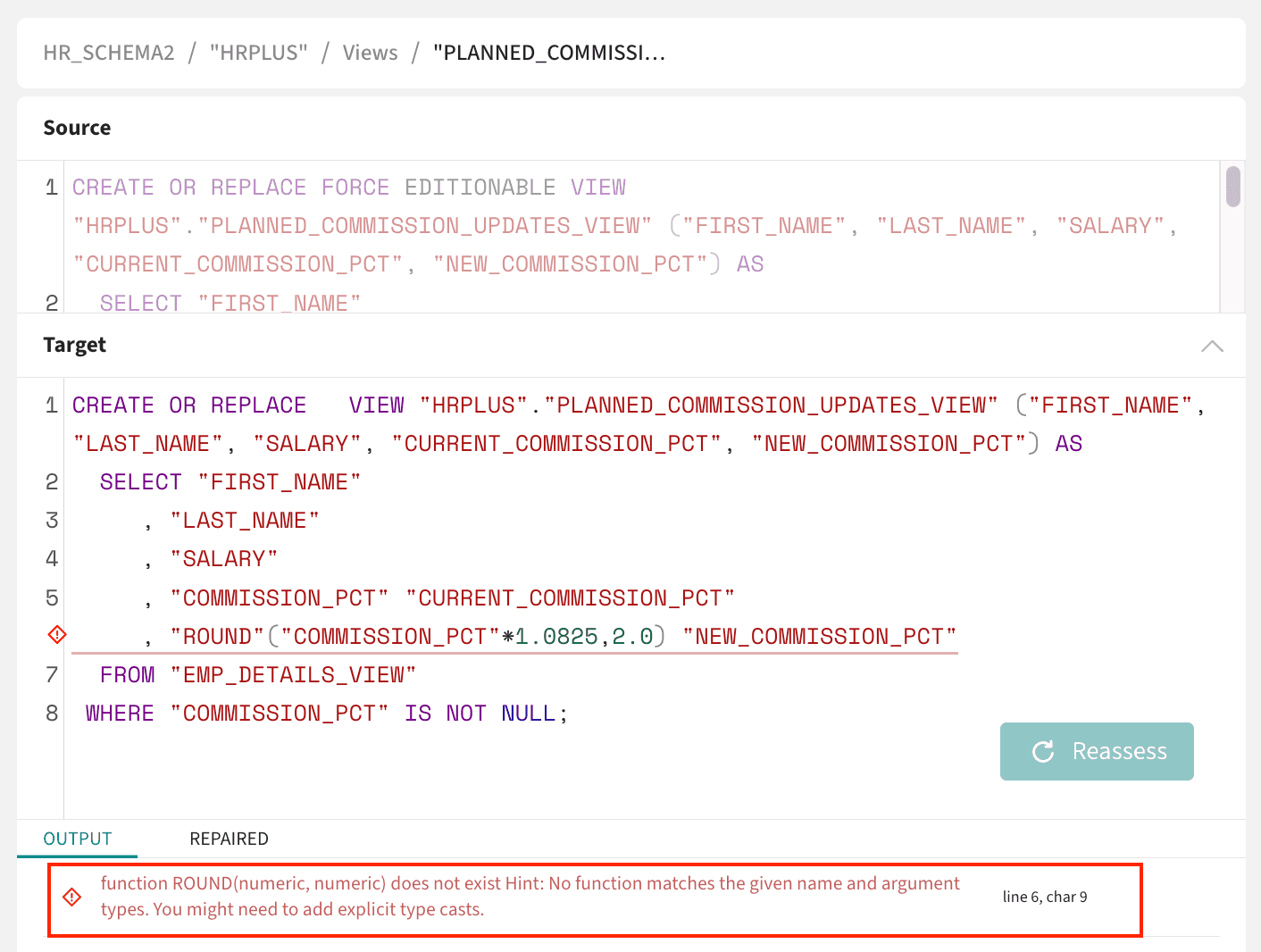Open the HR_SCHEMA2 breadcrumb item

[109, 53]
